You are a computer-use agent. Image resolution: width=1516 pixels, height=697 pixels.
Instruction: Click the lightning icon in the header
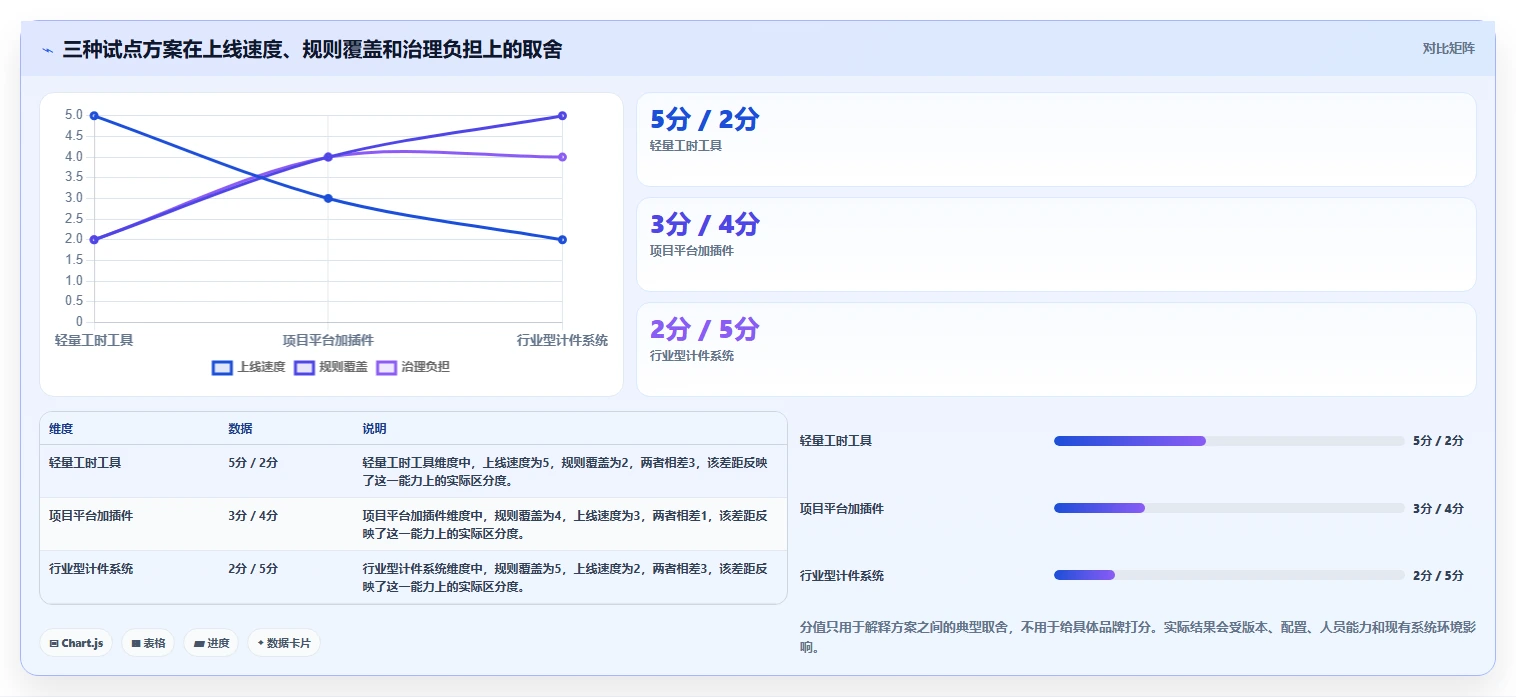48,49
